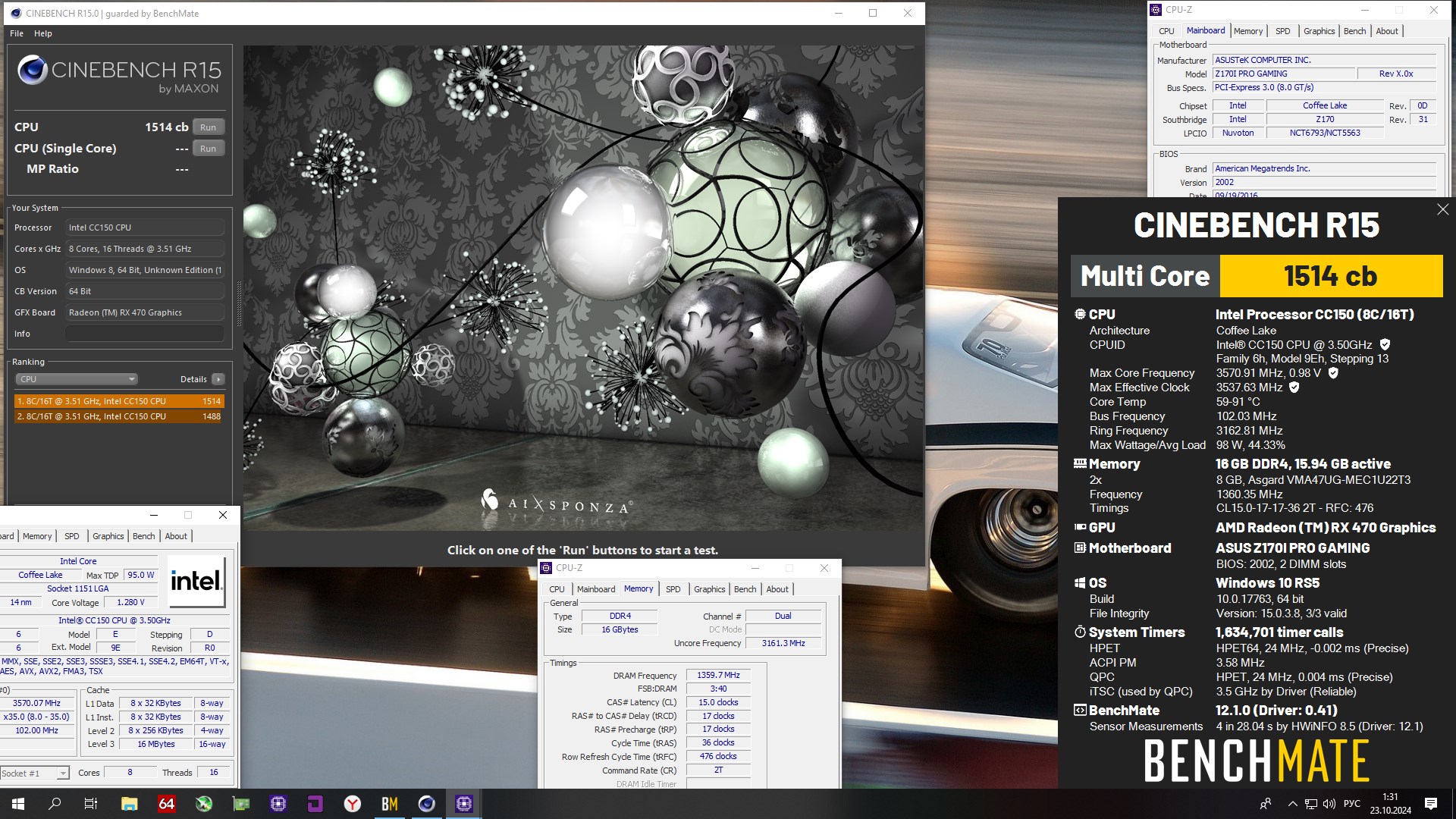1456x819 pixels.
Task: Open Mainboard tab in Memory CPU-Z window
Action: point(596,589)
